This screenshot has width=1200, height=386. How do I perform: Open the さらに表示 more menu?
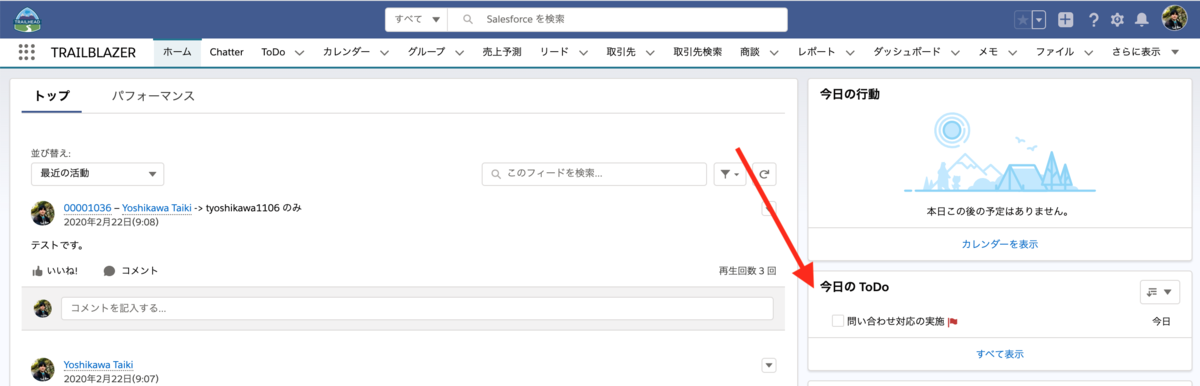tap(1145, 52)
